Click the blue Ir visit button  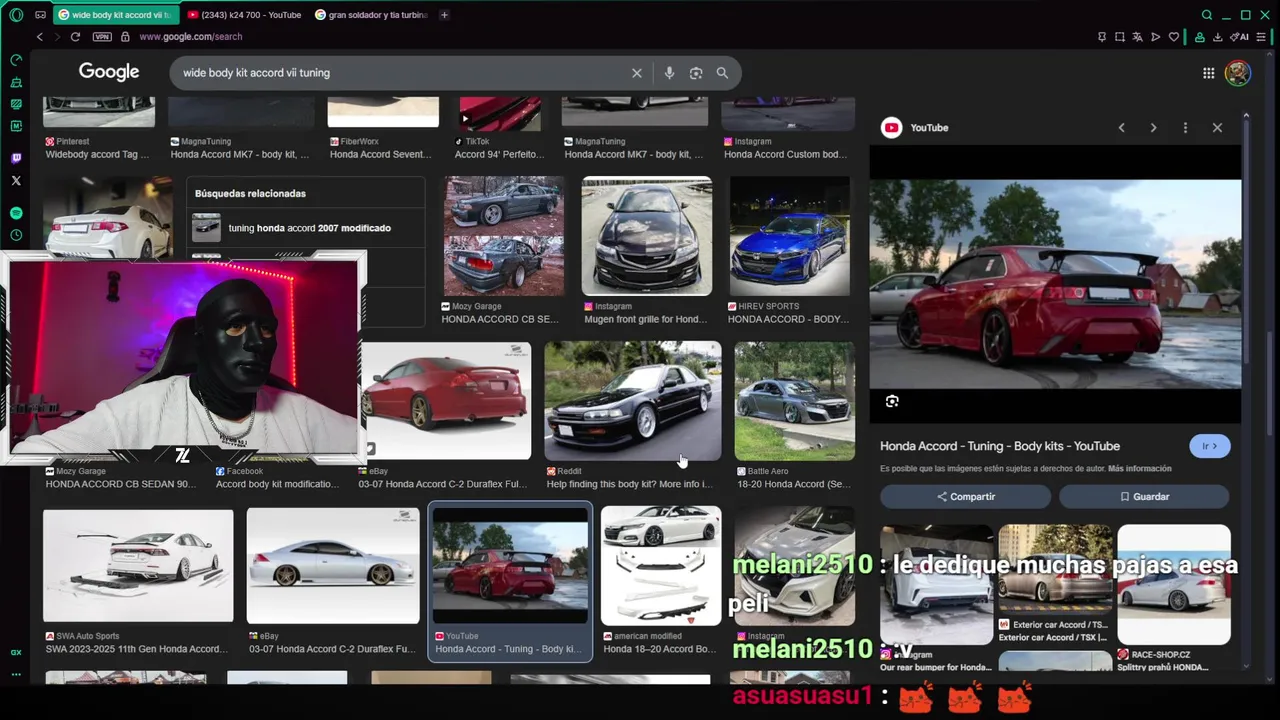point(1210,446)
